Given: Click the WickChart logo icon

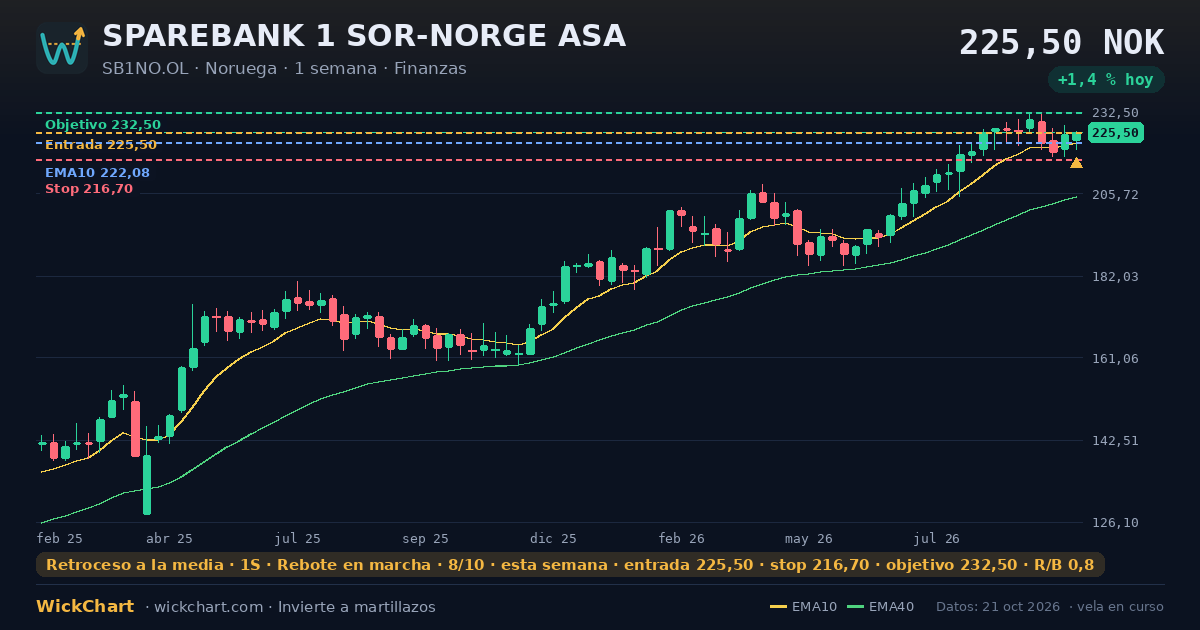Looking at the screenshot, I should point(62,48).
